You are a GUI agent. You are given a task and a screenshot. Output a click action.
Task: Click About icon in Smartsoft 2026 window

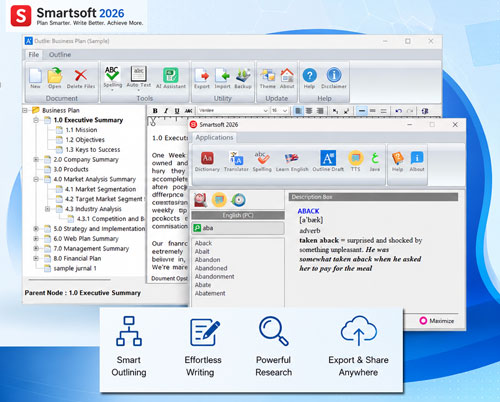point(417,158)
